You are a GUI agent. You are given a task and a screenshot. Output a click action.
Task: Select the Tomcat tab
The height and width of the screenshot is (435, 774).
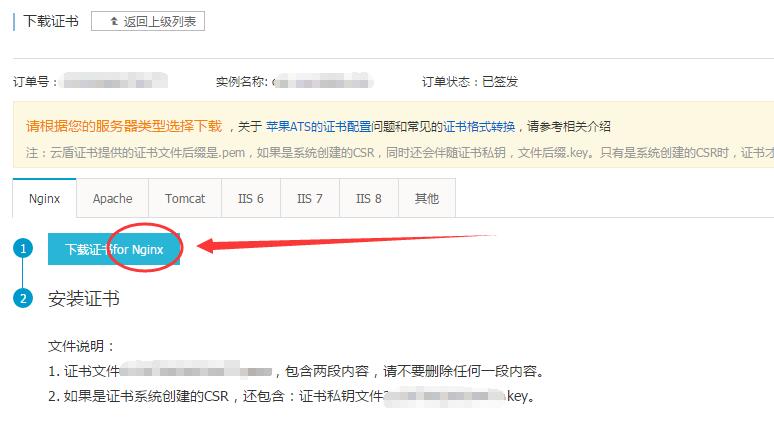185,198
